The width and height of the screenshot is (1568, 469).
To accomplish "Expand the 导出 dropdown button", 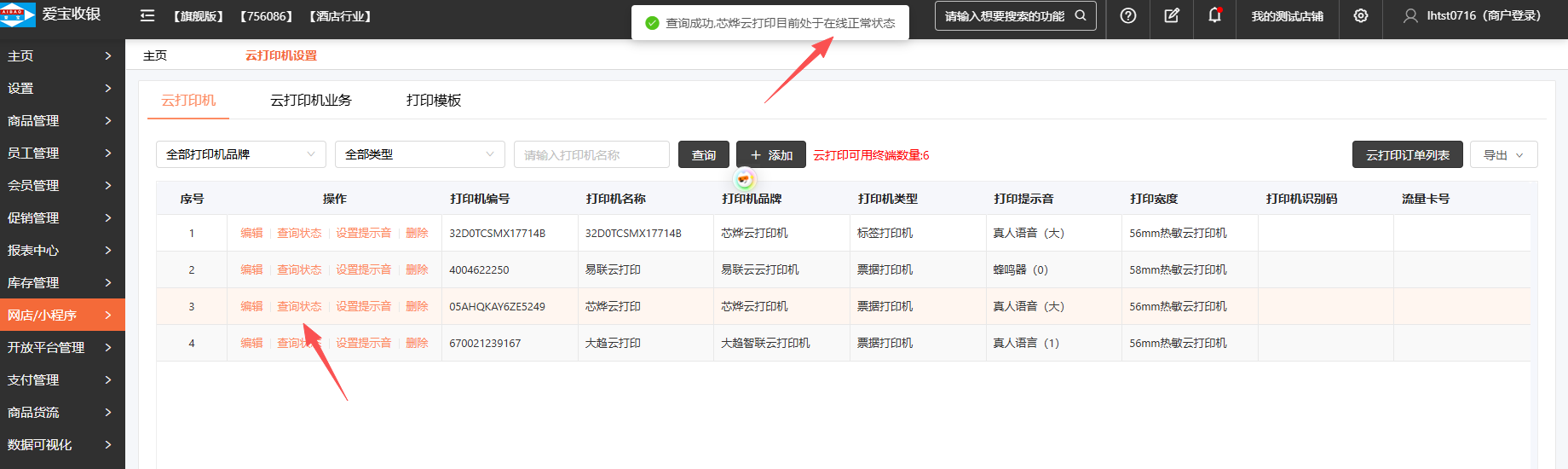I will point(1503,155).
